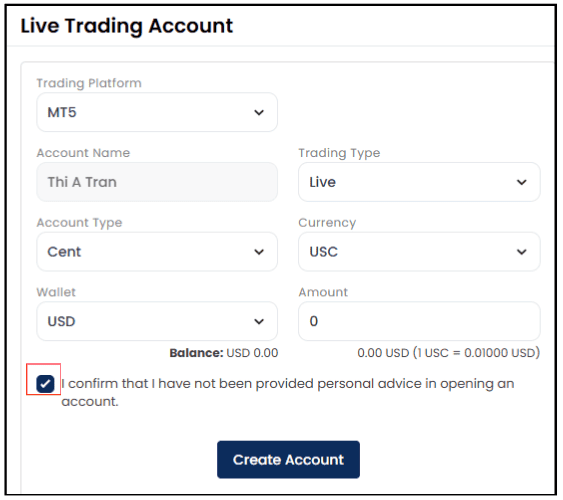Click the chevron arrow in Trading Type field
The height and width of the screenshot is (500, 563).
(x=521, y=182)
